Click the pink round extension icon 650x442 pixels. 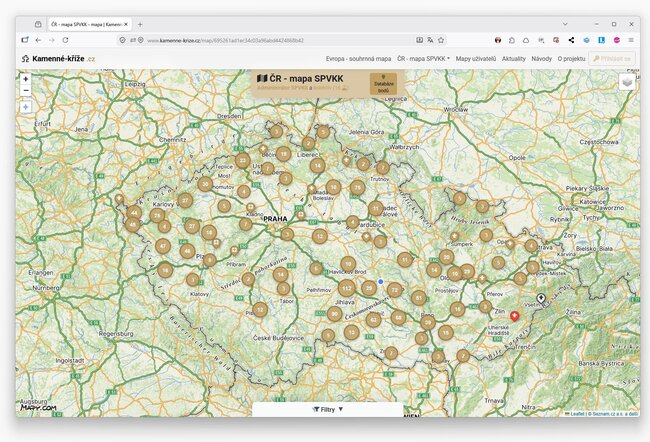pos(616,40)
